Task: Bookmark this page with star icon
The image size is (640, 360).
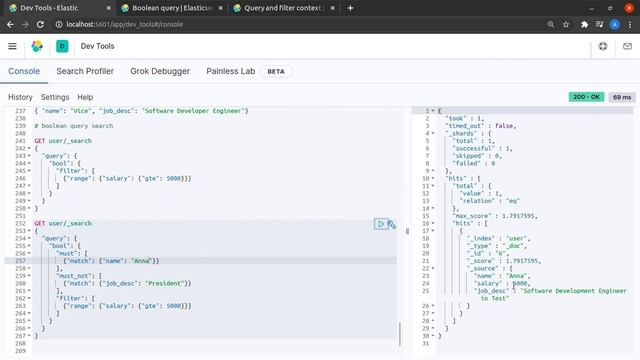Action: (566, 24)
